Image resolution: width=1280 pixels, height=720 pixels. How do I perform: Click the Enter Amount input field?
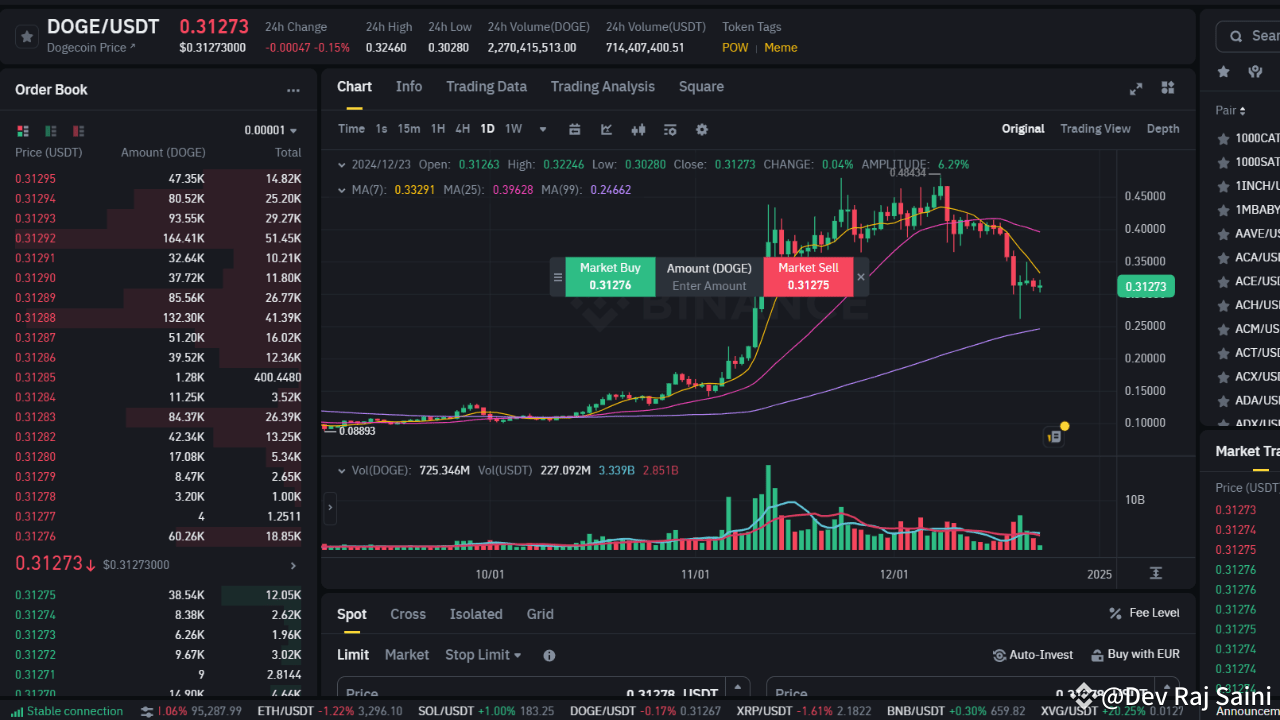(x=709, y=286)
